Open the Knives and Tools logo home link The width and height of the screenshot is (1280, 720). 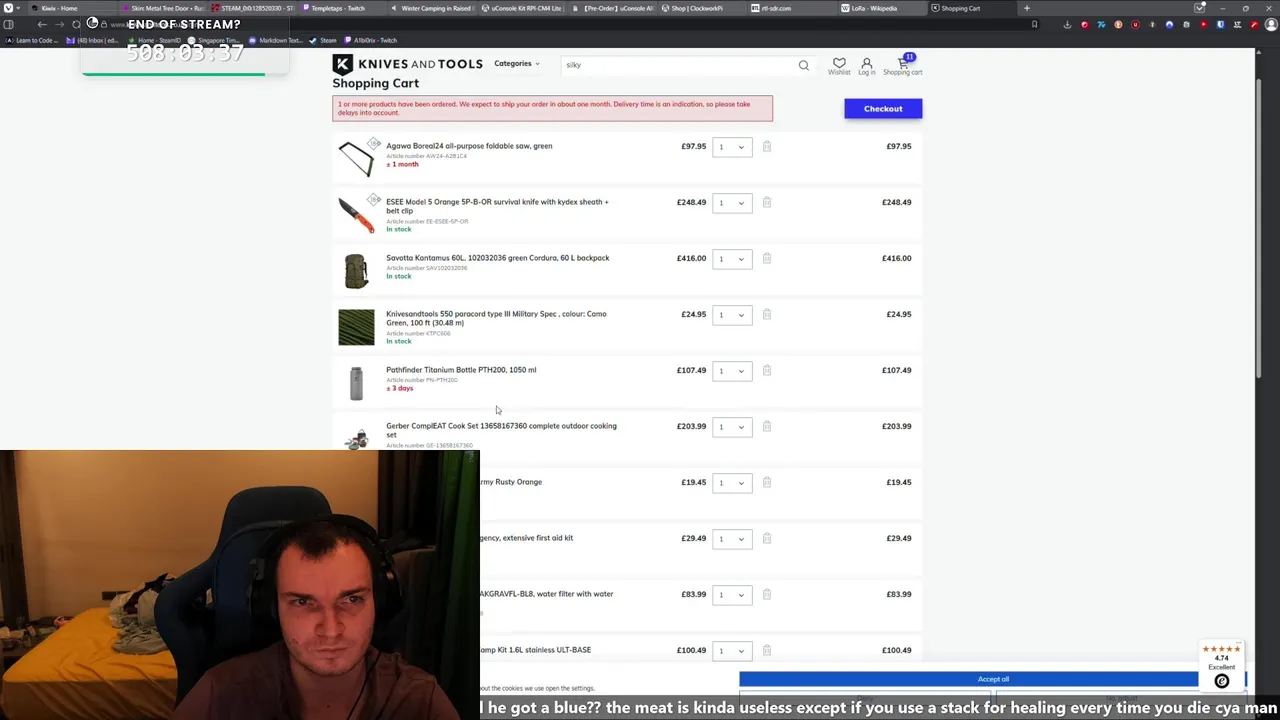click(407, 64)
